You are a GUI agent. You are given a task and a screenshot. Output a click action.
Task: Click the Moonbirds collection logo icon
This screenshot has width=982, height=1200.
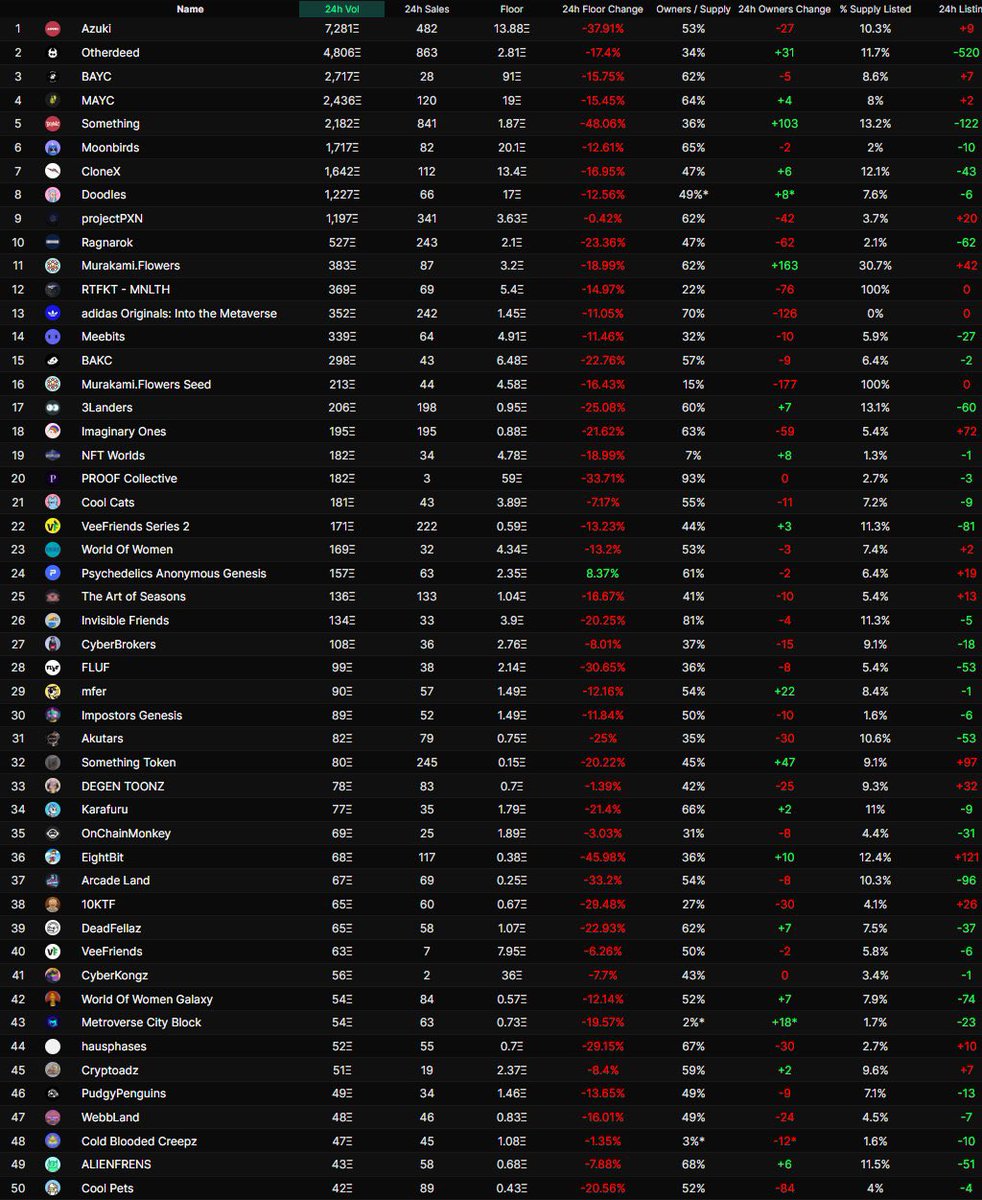point(53,147)
